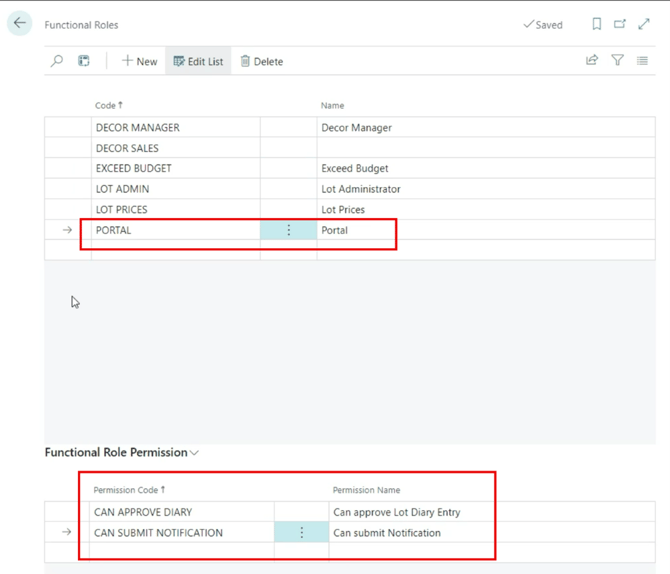Open the PORTAL row three-dot menu

point(288,230)
